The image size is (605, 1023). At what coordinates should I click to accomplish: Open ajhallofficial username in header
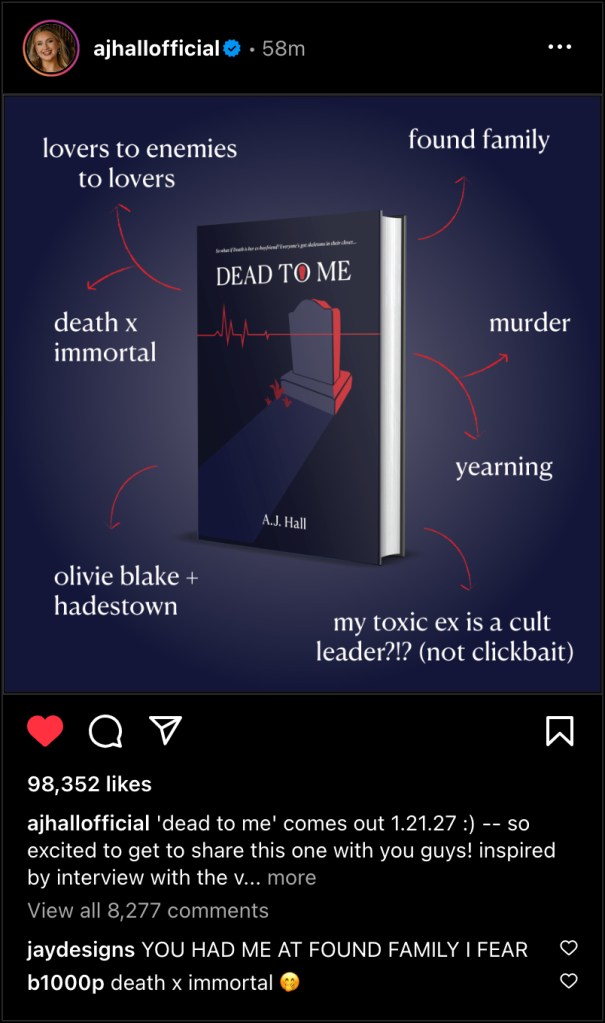pos(157,48)
